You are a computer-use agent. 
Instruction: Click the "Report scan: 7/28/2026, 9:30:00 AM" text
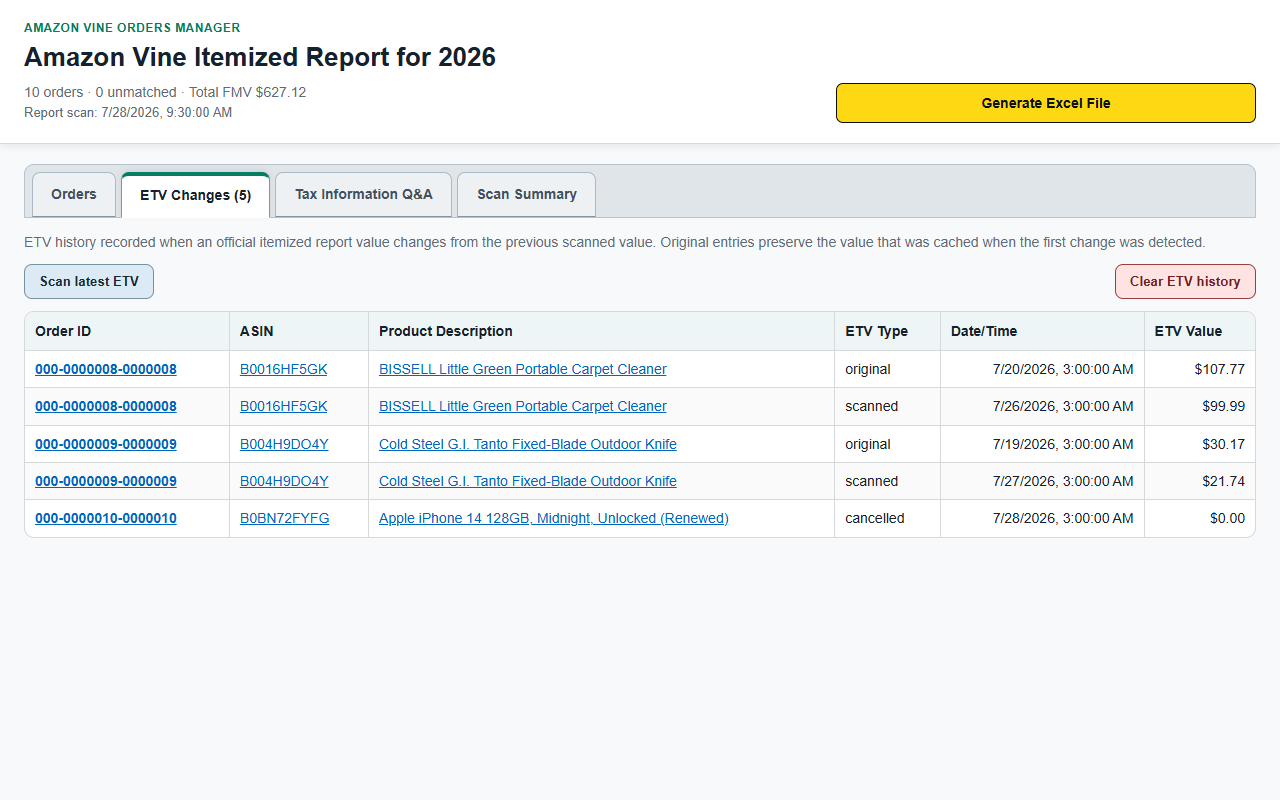tap(128, 112)
